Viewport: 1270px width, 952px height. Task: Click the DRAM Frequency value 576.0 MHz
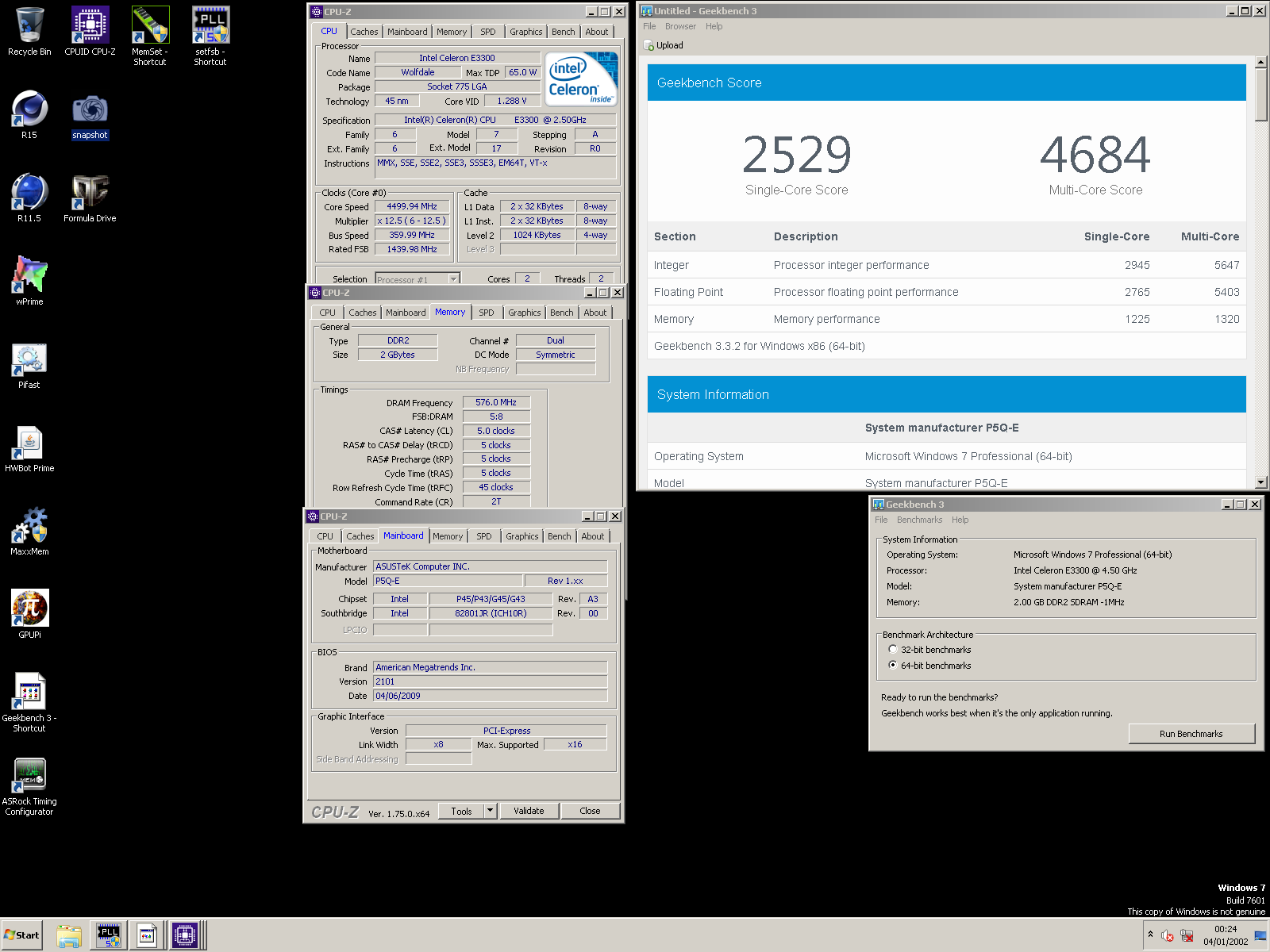[x=496, y=402]
